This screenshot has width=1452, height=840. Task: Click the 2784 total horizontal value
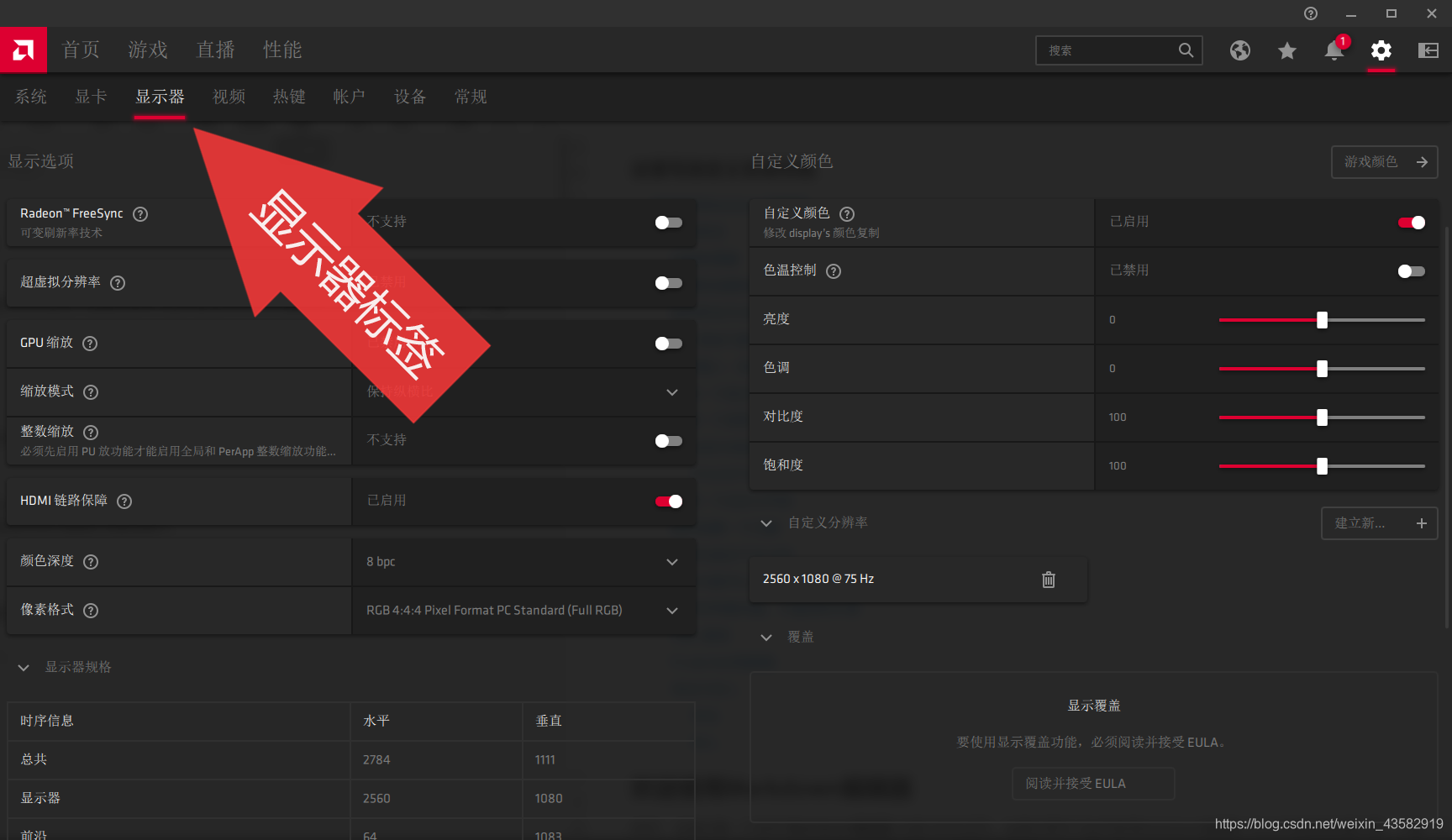coord(376,760)
